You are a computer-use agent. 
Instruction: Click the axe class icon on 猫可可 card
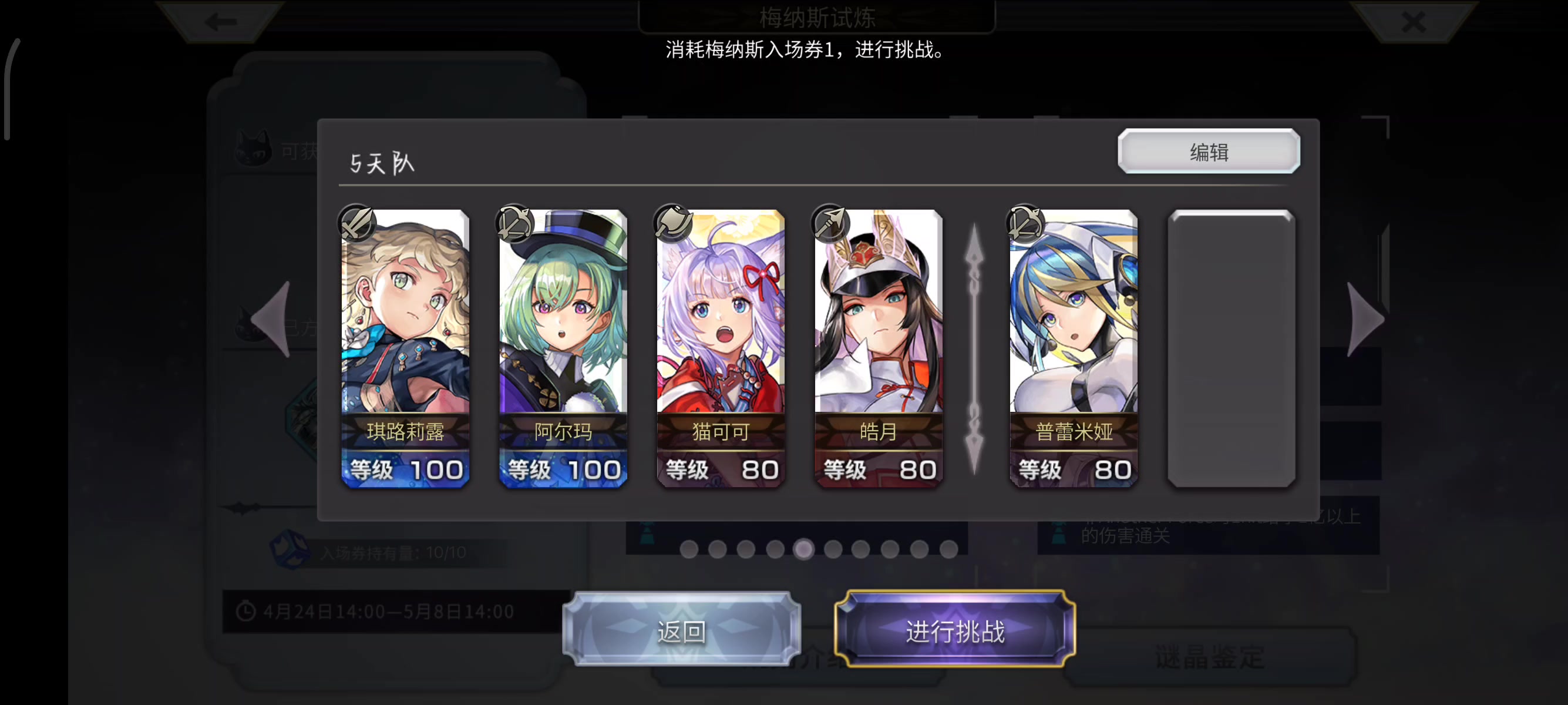[x=672, y=223]
